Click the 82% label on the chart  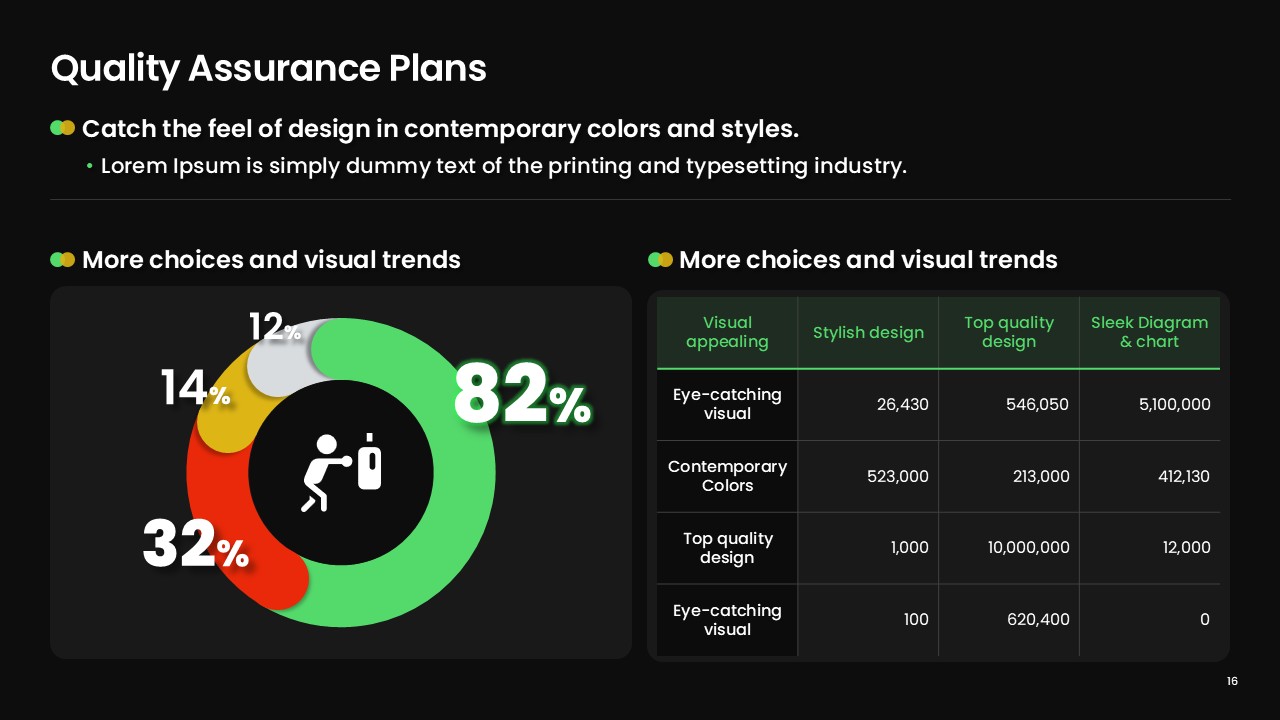(522, 395)
